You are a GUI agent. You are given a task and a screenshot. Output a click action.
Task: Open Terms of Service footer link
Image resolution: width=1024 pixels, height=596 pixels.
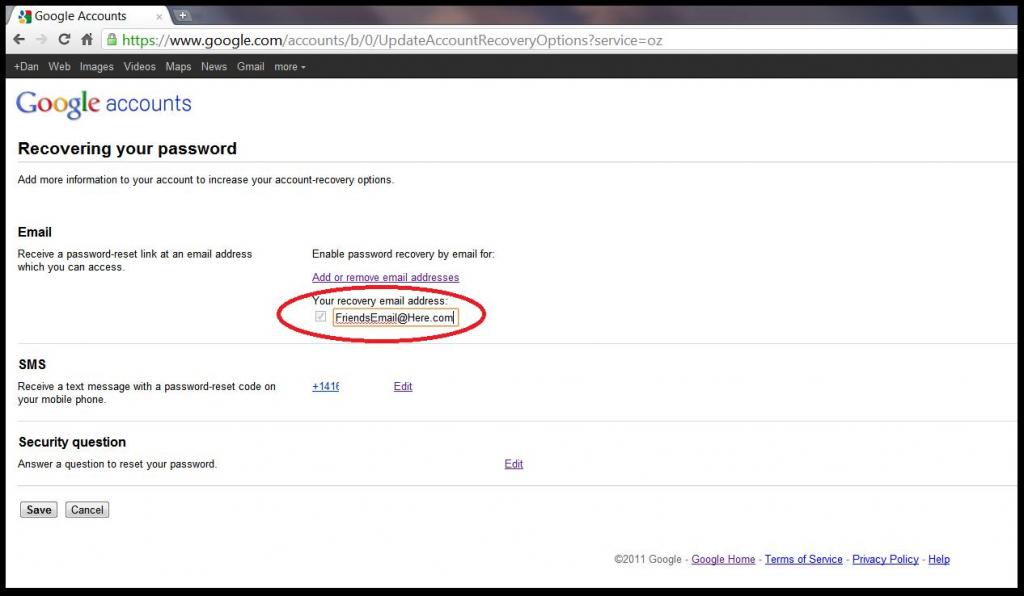(x=803, y=559)
